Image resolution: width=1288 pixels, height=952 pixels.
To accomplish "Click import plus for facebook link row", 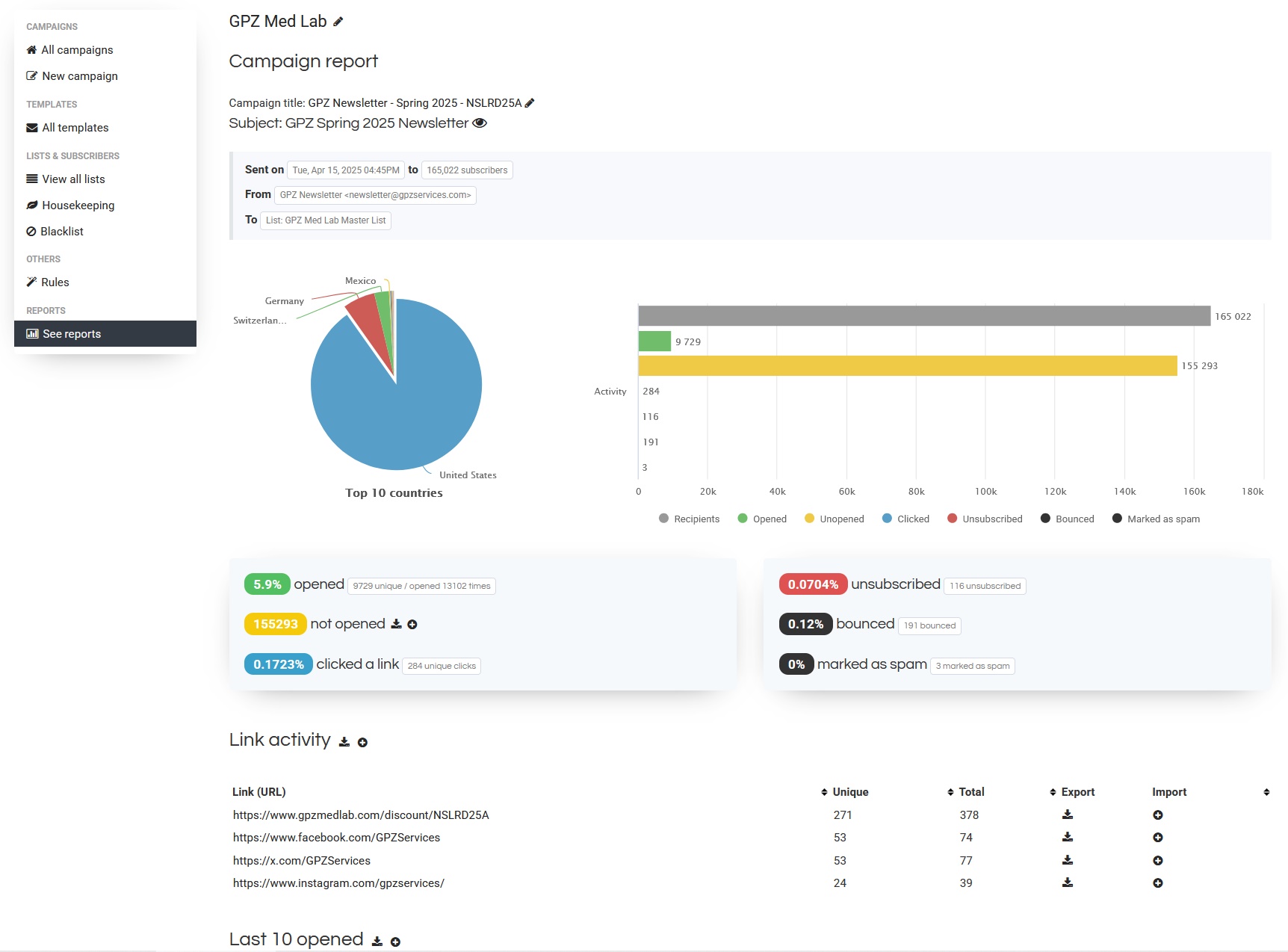I will (x=1157, y=838).
